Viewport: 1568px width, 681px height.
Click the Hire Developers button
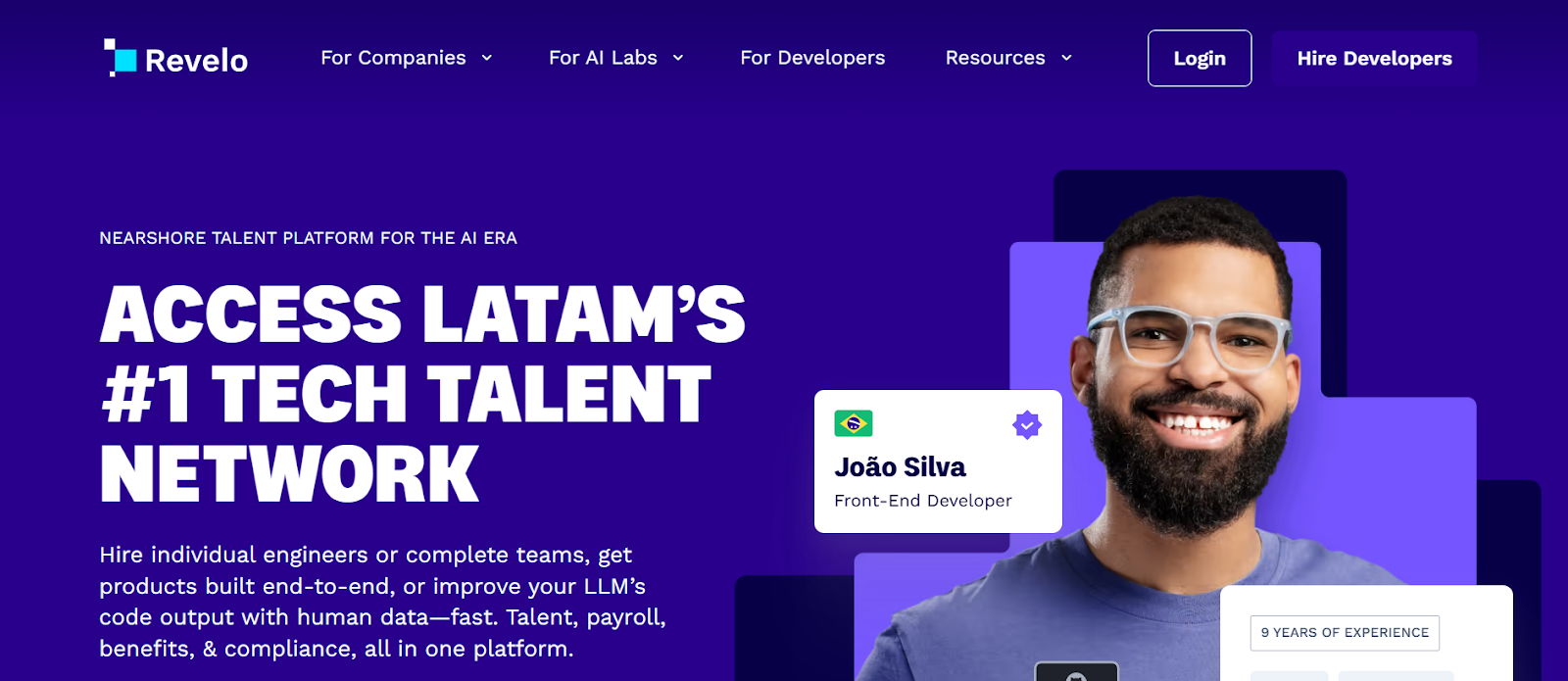pos(1374,58)
